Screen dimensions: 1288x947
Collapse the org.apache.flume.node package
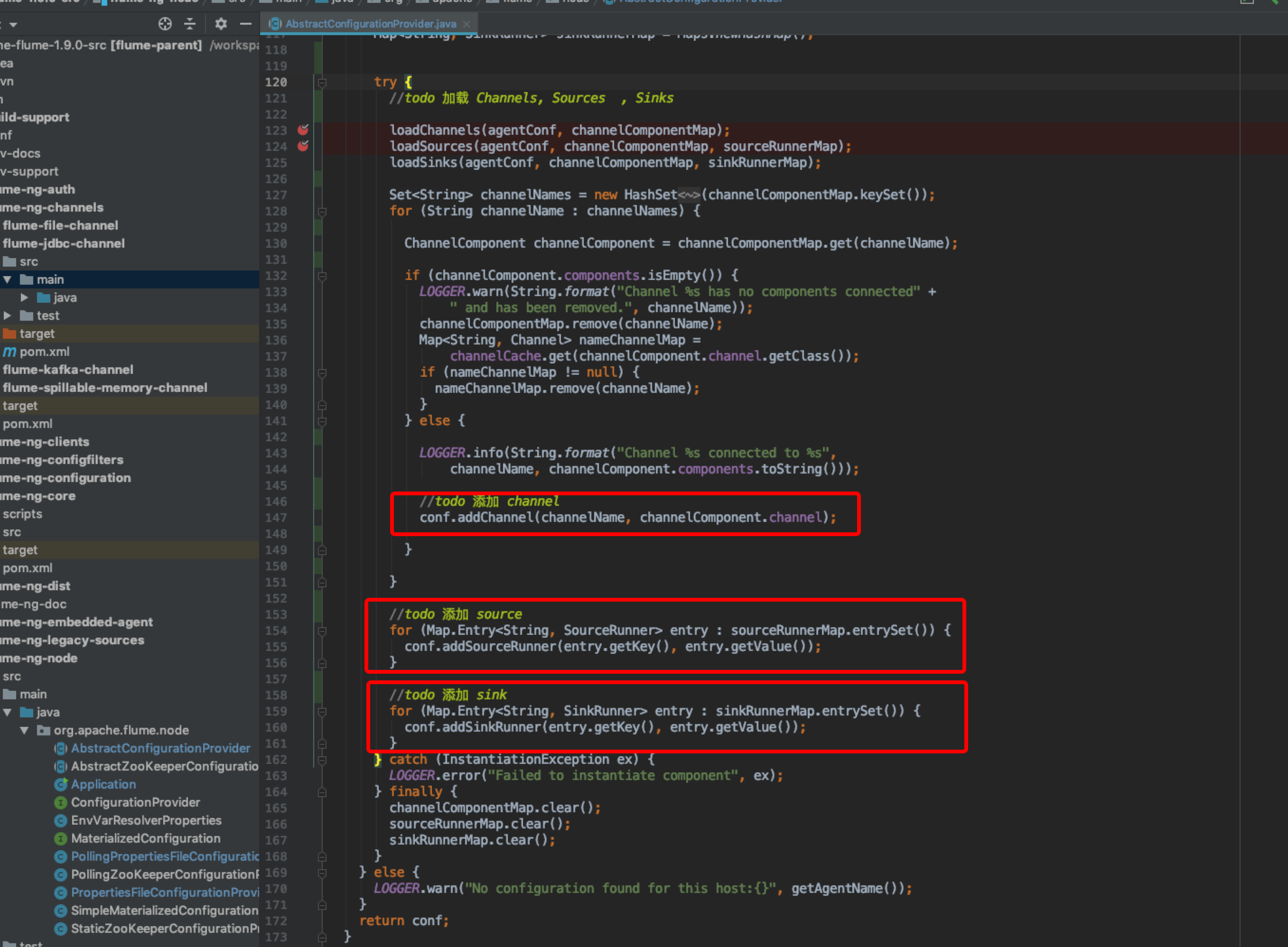[24, 730]
